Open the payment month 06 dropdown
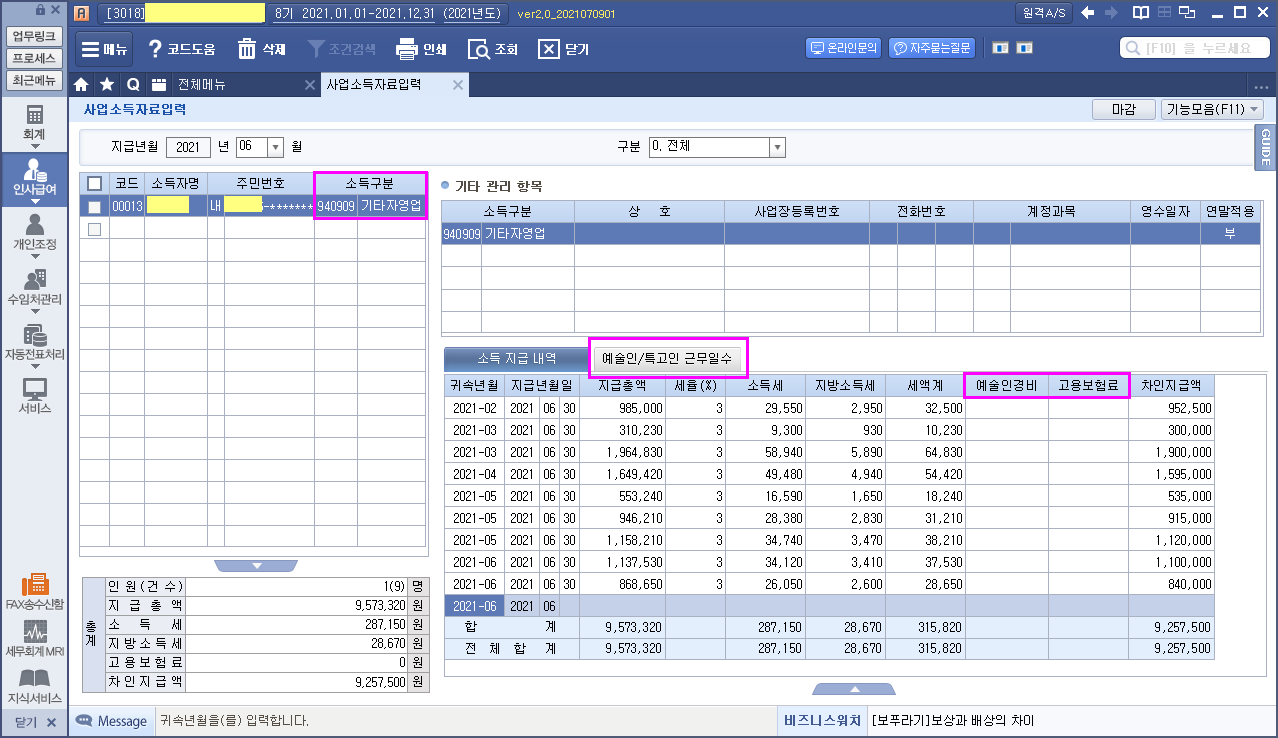This screenshot has height=738, width=1278. 276,147
